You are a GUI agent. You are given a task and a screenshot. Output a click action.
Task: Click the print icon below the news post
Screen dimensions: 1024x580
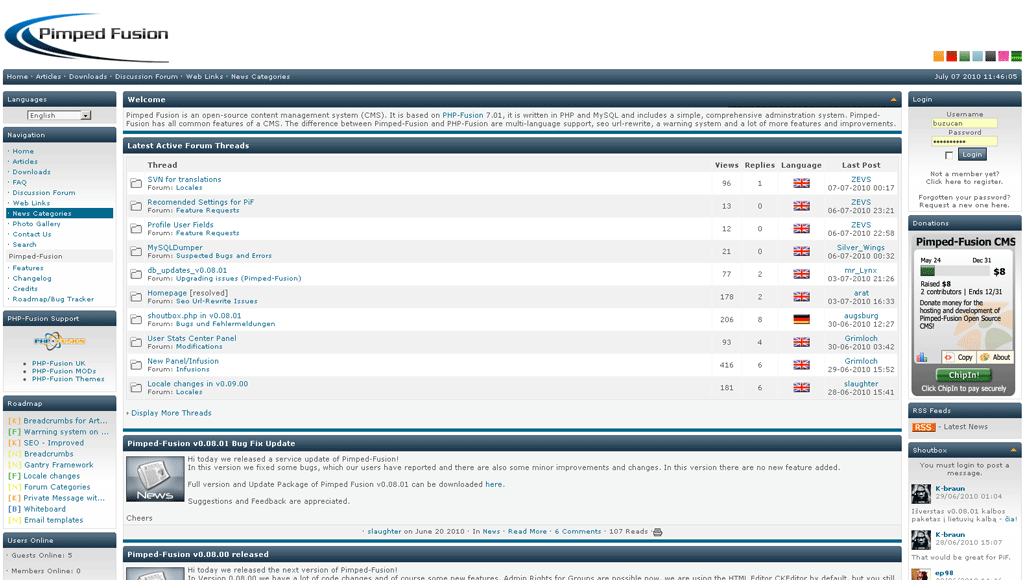click(657, 532)
